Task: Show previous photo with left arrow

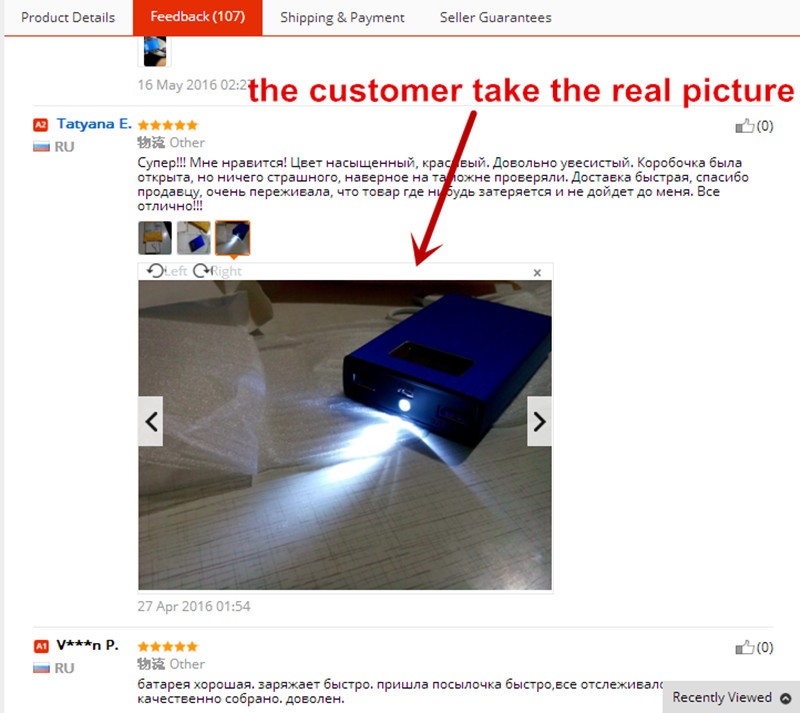Action: coord(151,422)
